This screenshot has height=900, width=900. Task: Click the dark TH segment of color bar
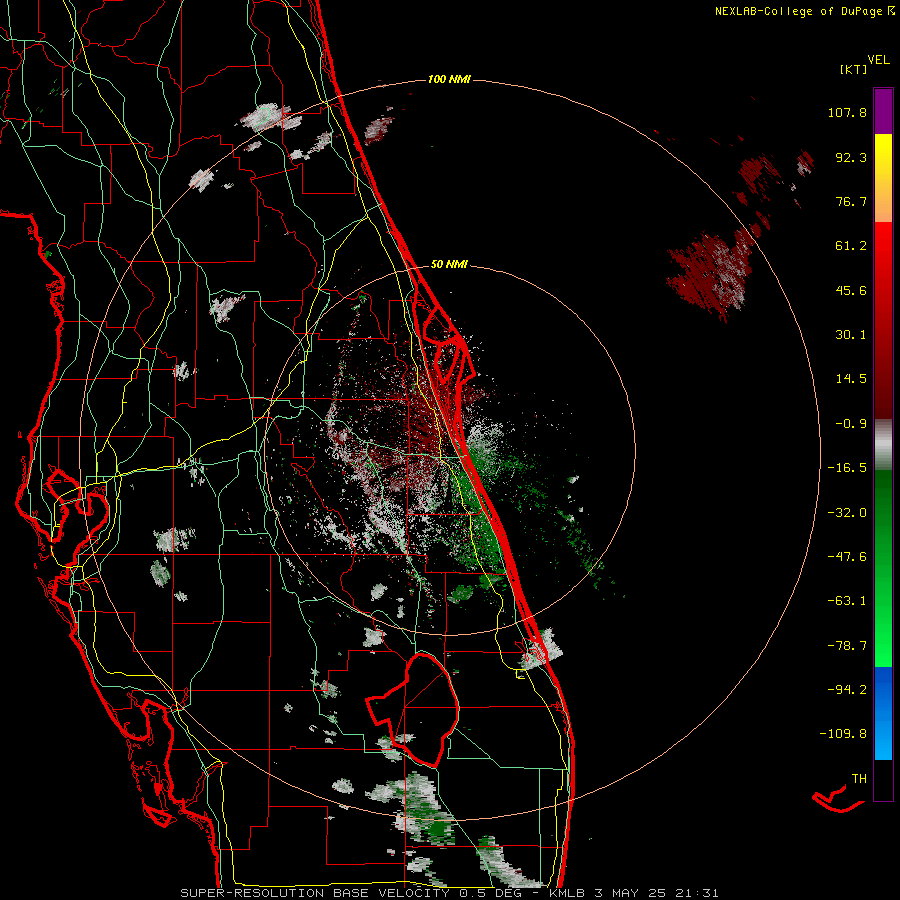(x=883, y=779)
